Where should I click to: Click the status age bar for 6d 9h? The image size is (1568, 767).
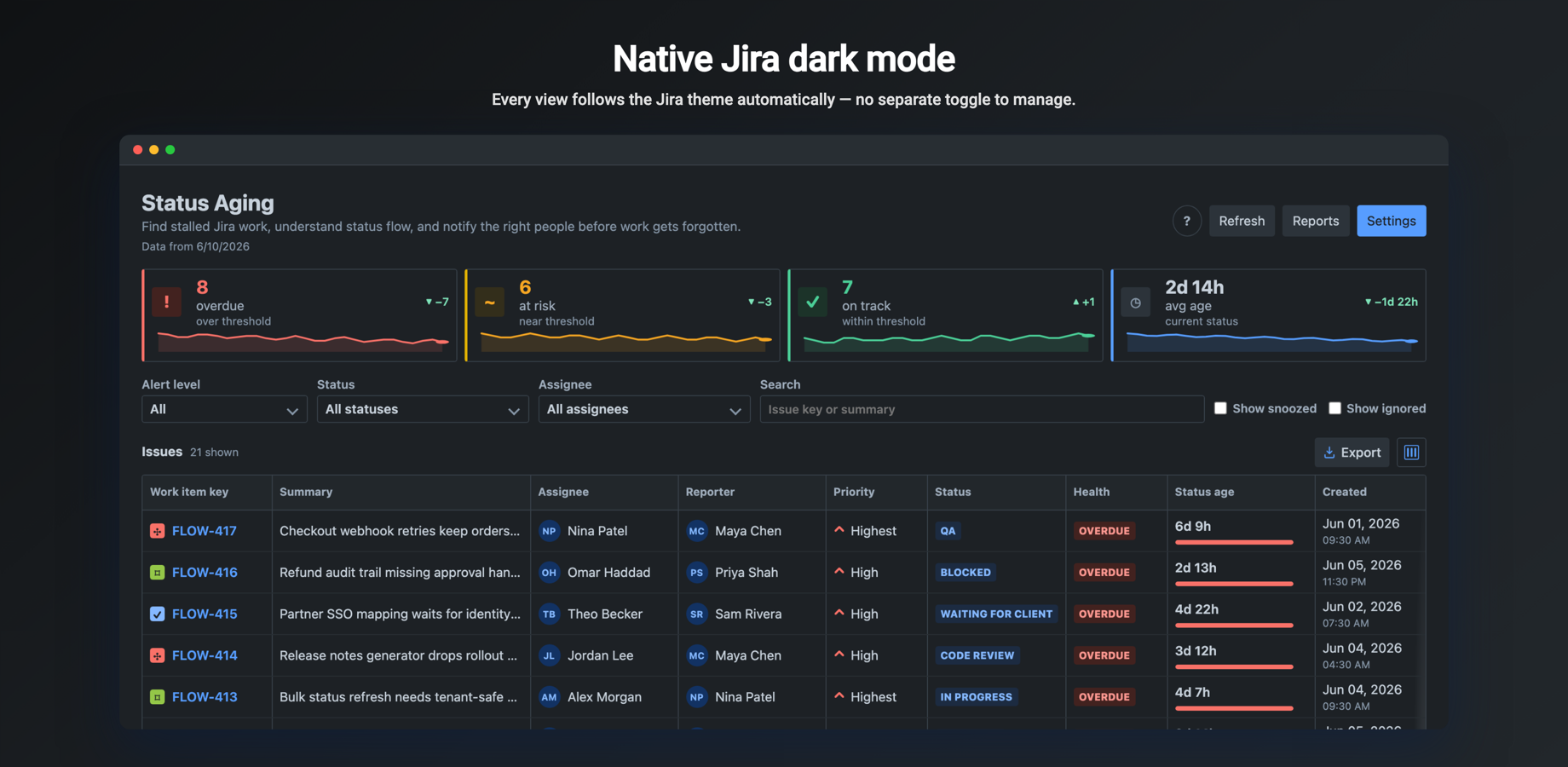coord(1234,542)
